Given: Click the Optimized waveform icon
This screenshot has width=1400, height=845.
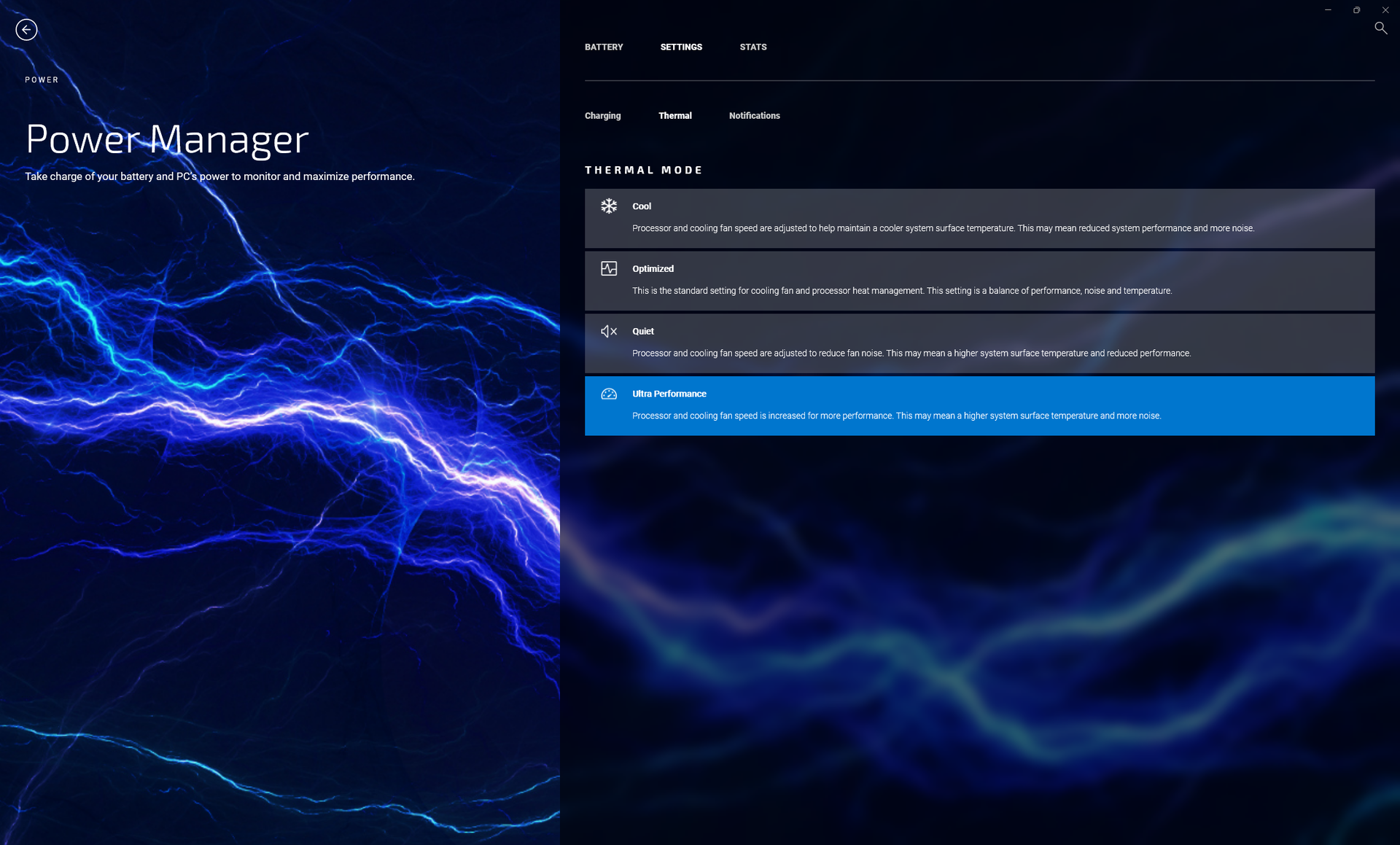Looking at the screenshot, I should (609, 268).
